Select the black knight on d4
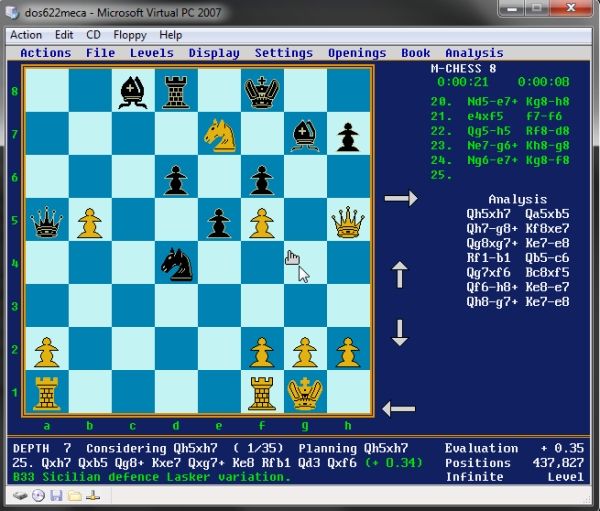600x511 pixels. (x=176, y=264)
